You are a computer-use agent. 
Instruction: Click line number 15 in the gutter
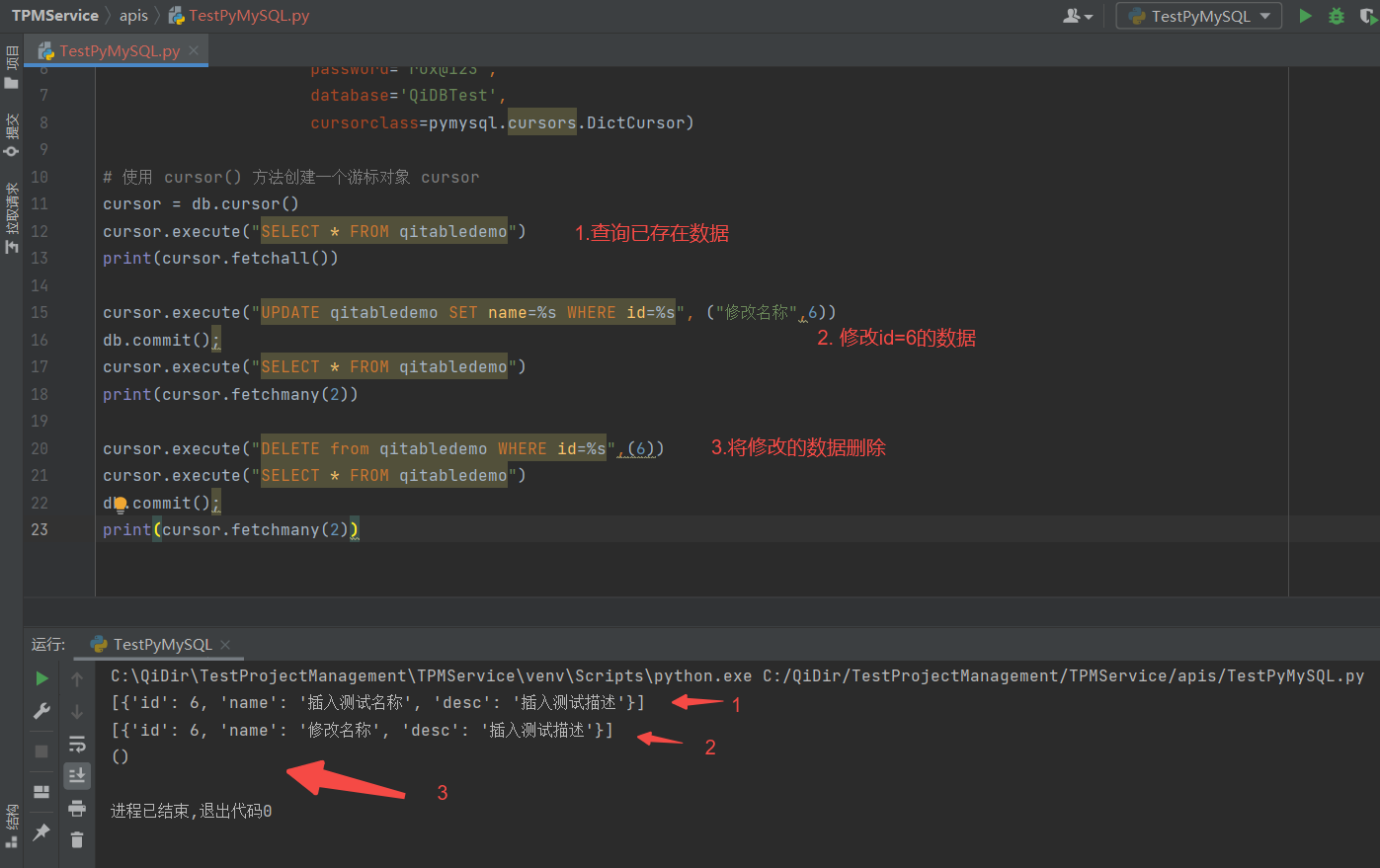pyautogui.click(x=40, y=312)
